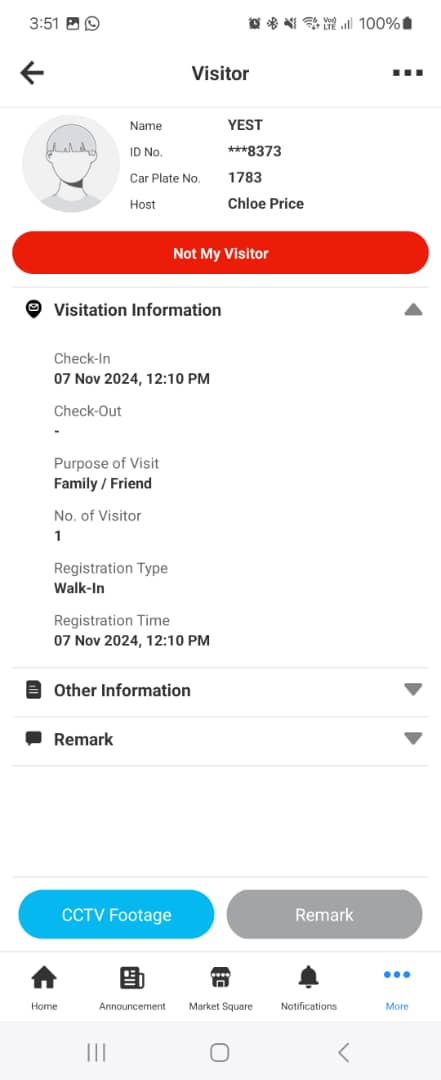Tap the back arrow in the header
This screenshot has width=441, height=1080.
coord(32,73)
